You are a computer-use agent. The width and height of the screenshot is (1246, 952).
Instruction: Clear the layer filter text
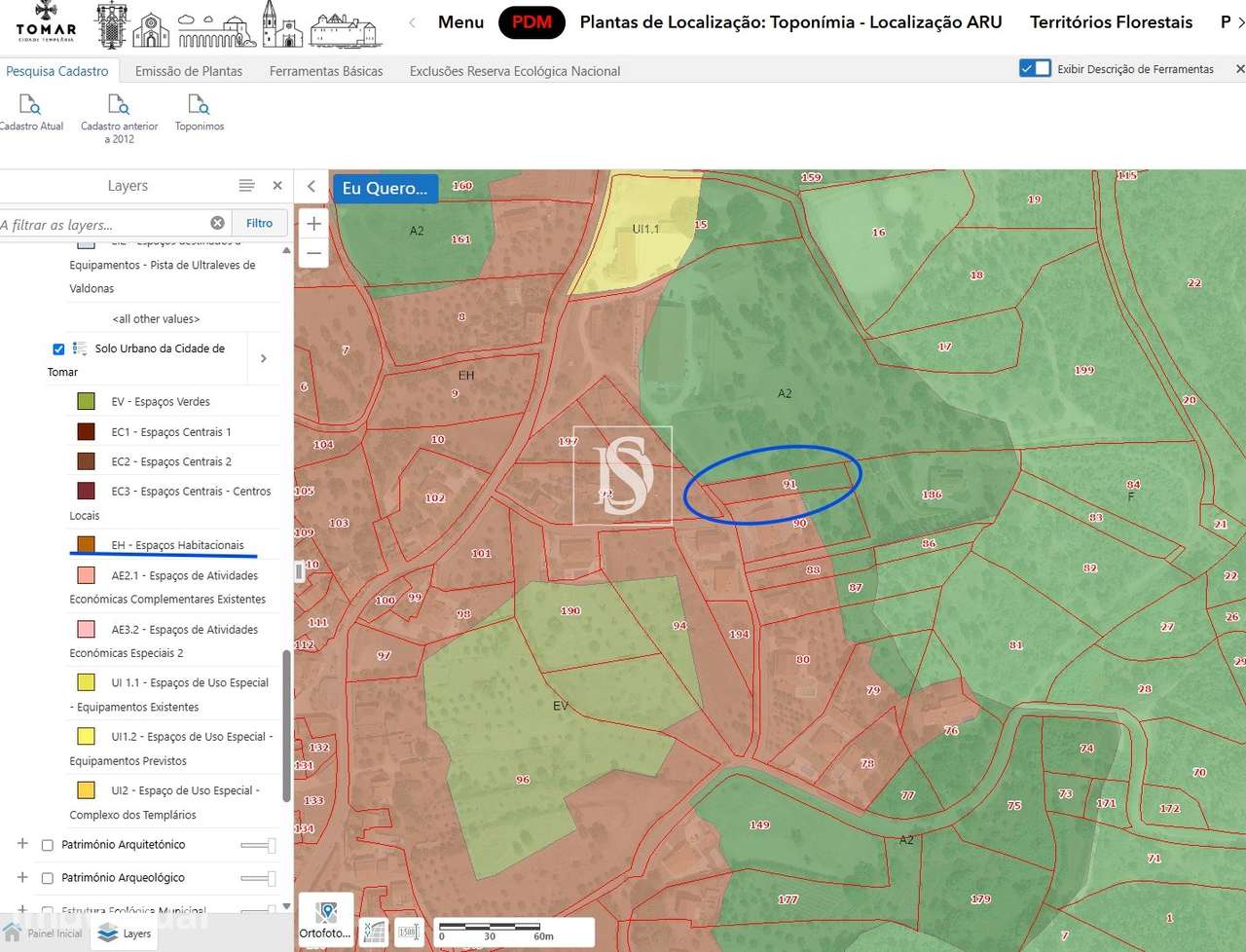coord(218,223)
